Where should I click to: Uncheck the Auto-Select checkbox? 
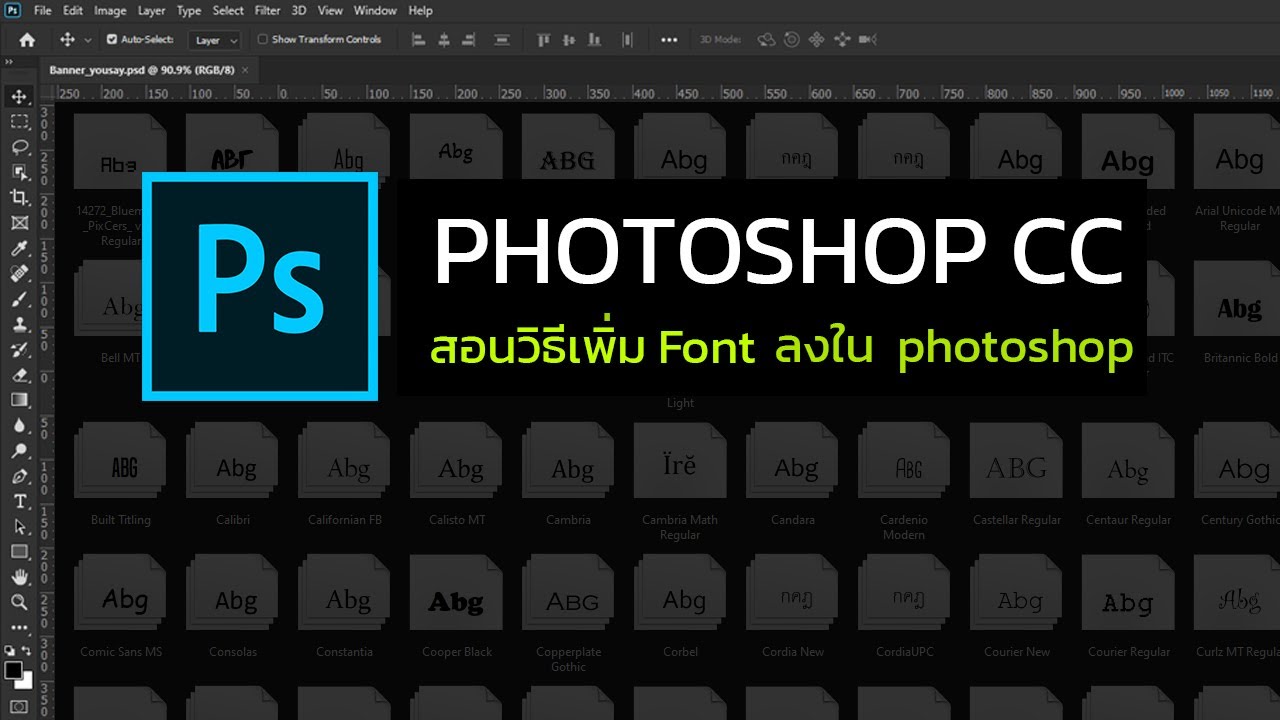pos(112,40)
